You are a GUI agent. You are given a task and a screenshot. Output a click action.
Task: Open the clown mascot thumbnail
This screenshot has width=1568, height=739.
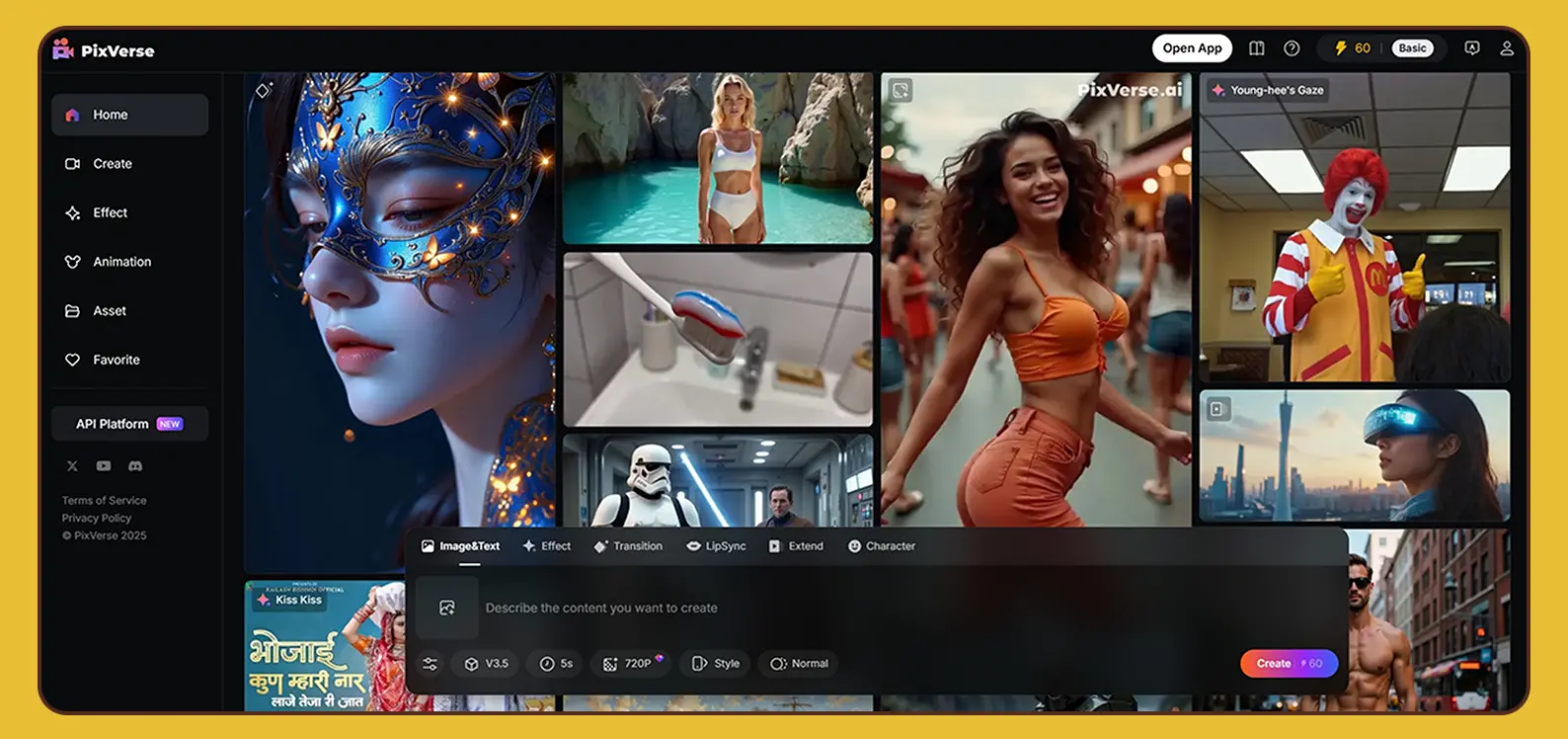click(1355, 227)
